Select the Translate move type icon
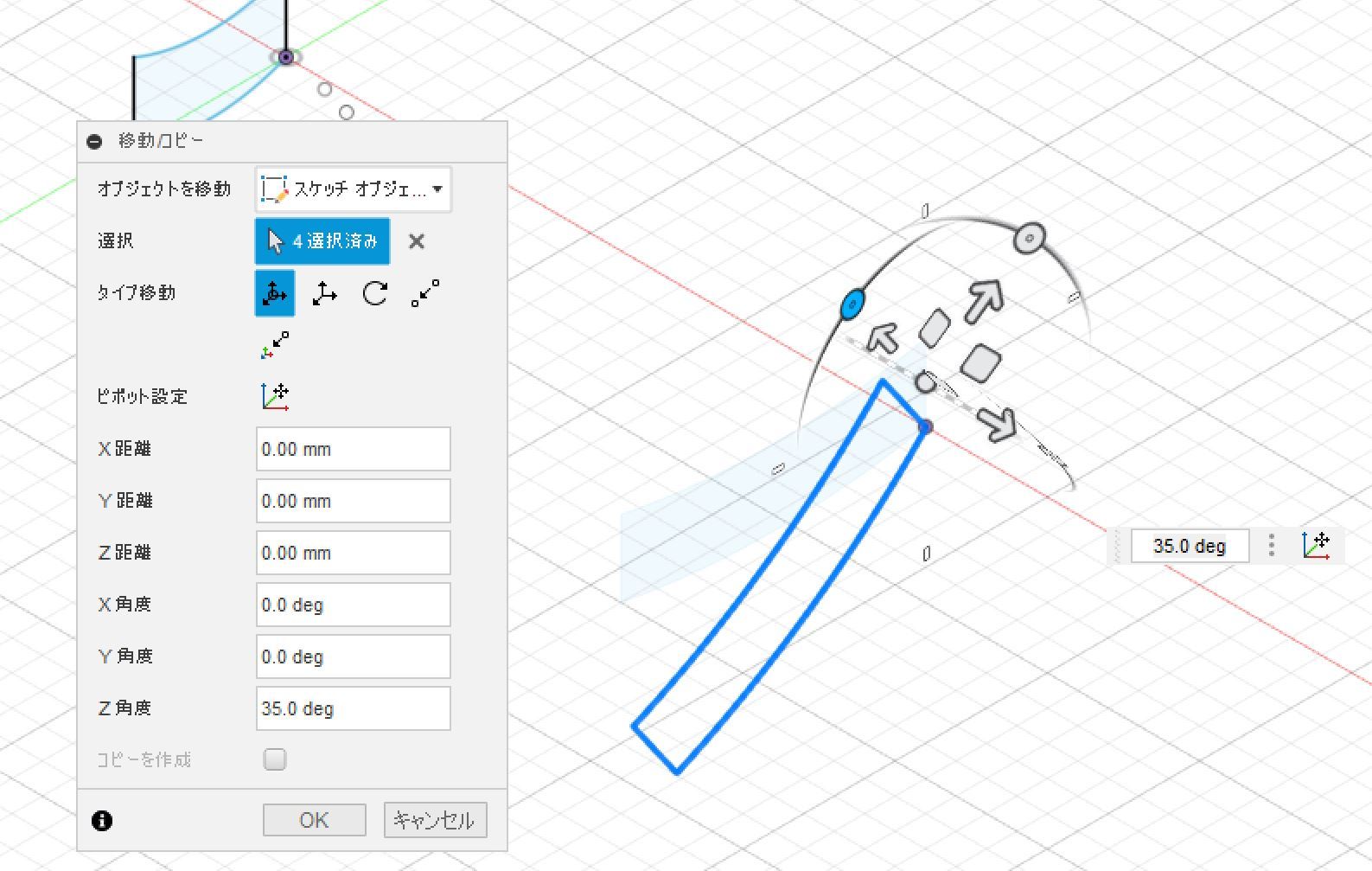Image resolution: width=1372 pixels, height=871 pixels. coord(325,293)
